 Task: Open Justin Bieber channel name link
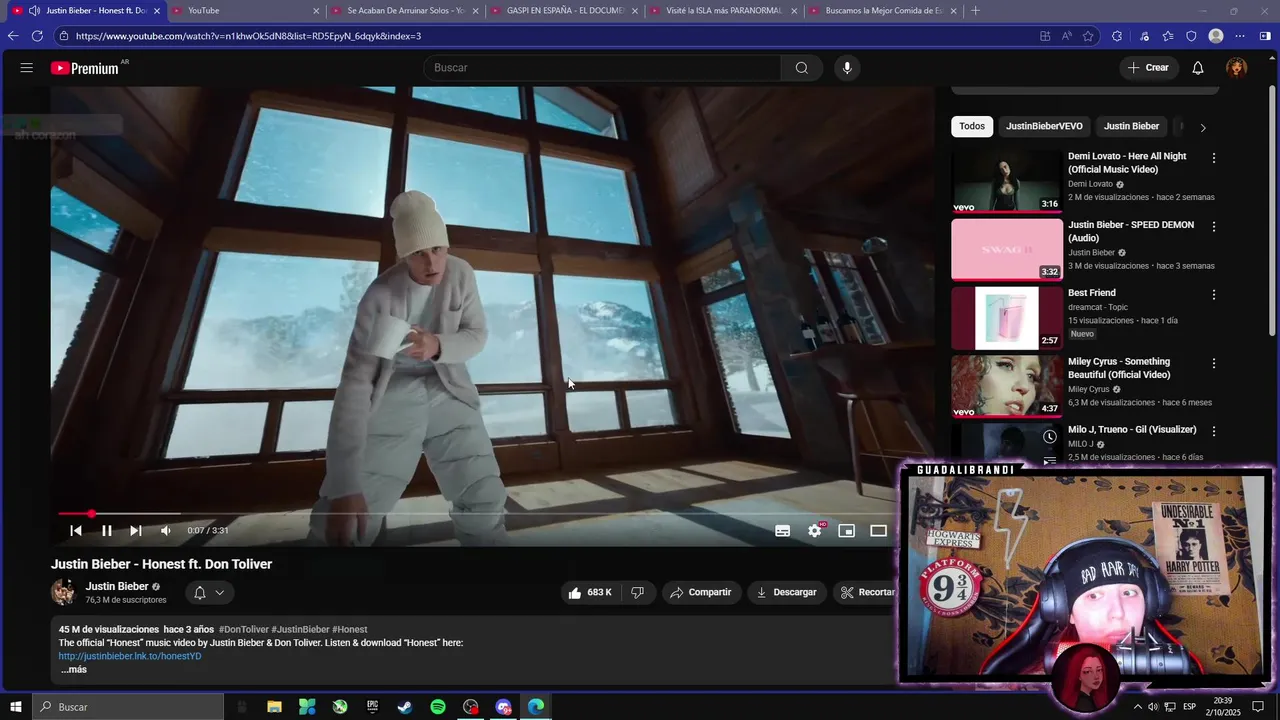point(117,587)
